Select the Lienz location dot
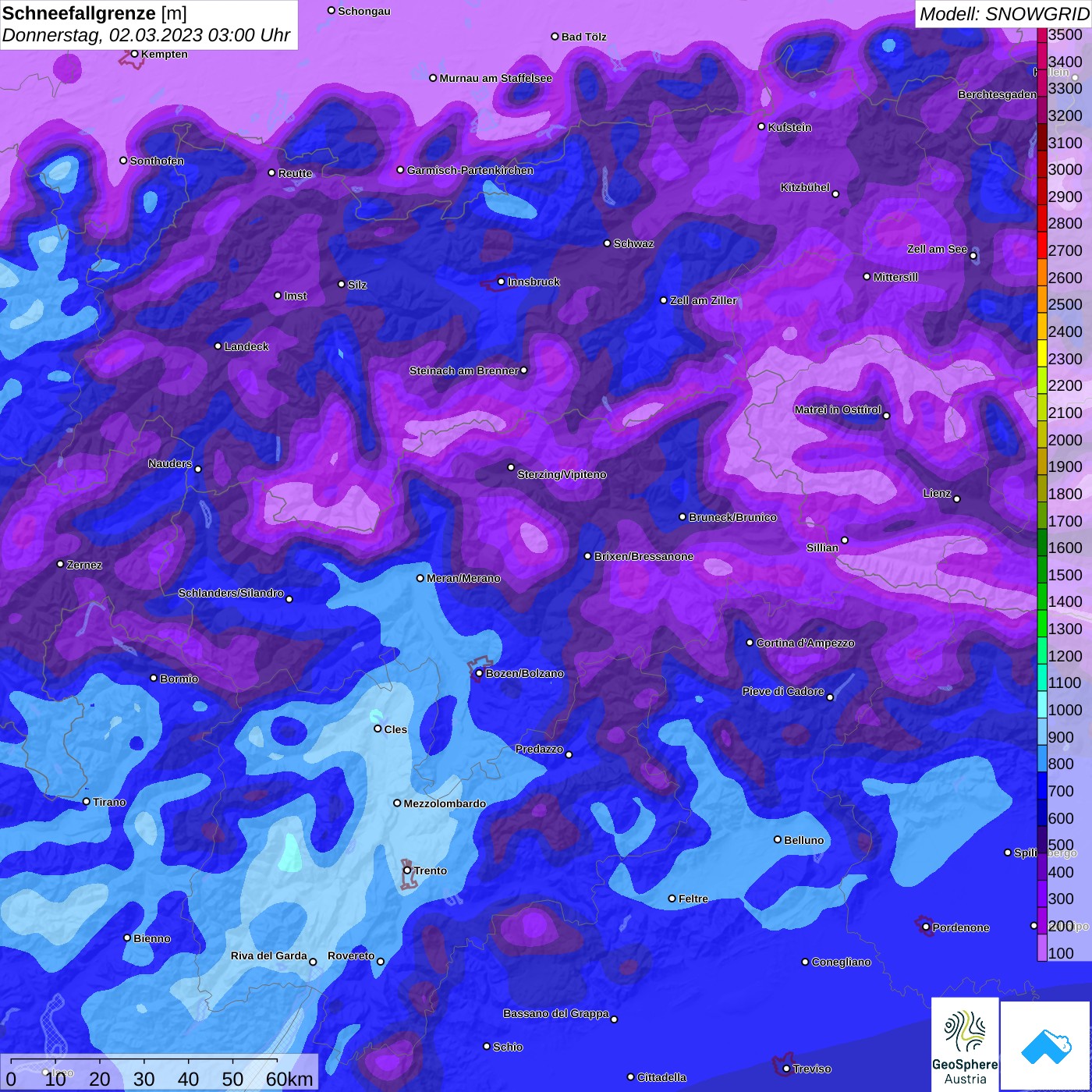This screenshot has height=1092, width=1092. (x=957, y=499)
